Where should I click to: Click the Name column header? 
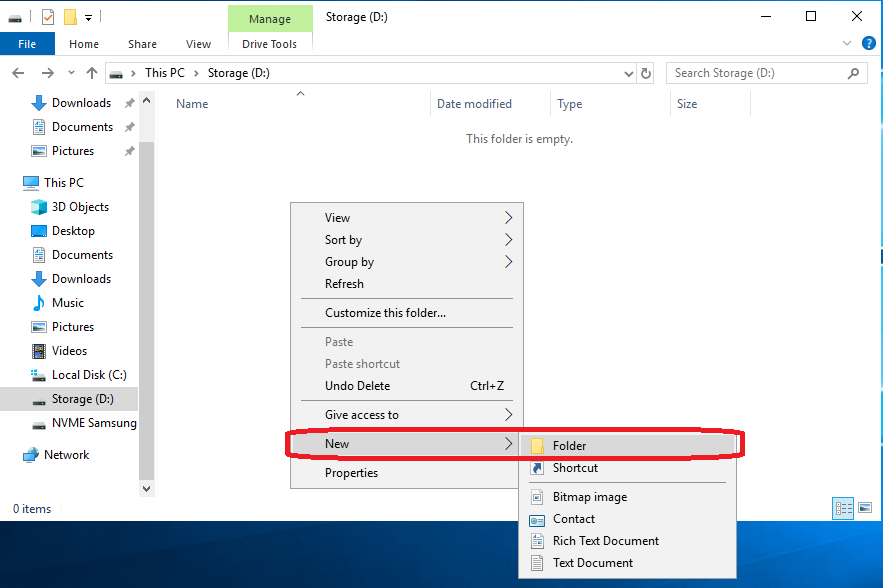point(192,104)
